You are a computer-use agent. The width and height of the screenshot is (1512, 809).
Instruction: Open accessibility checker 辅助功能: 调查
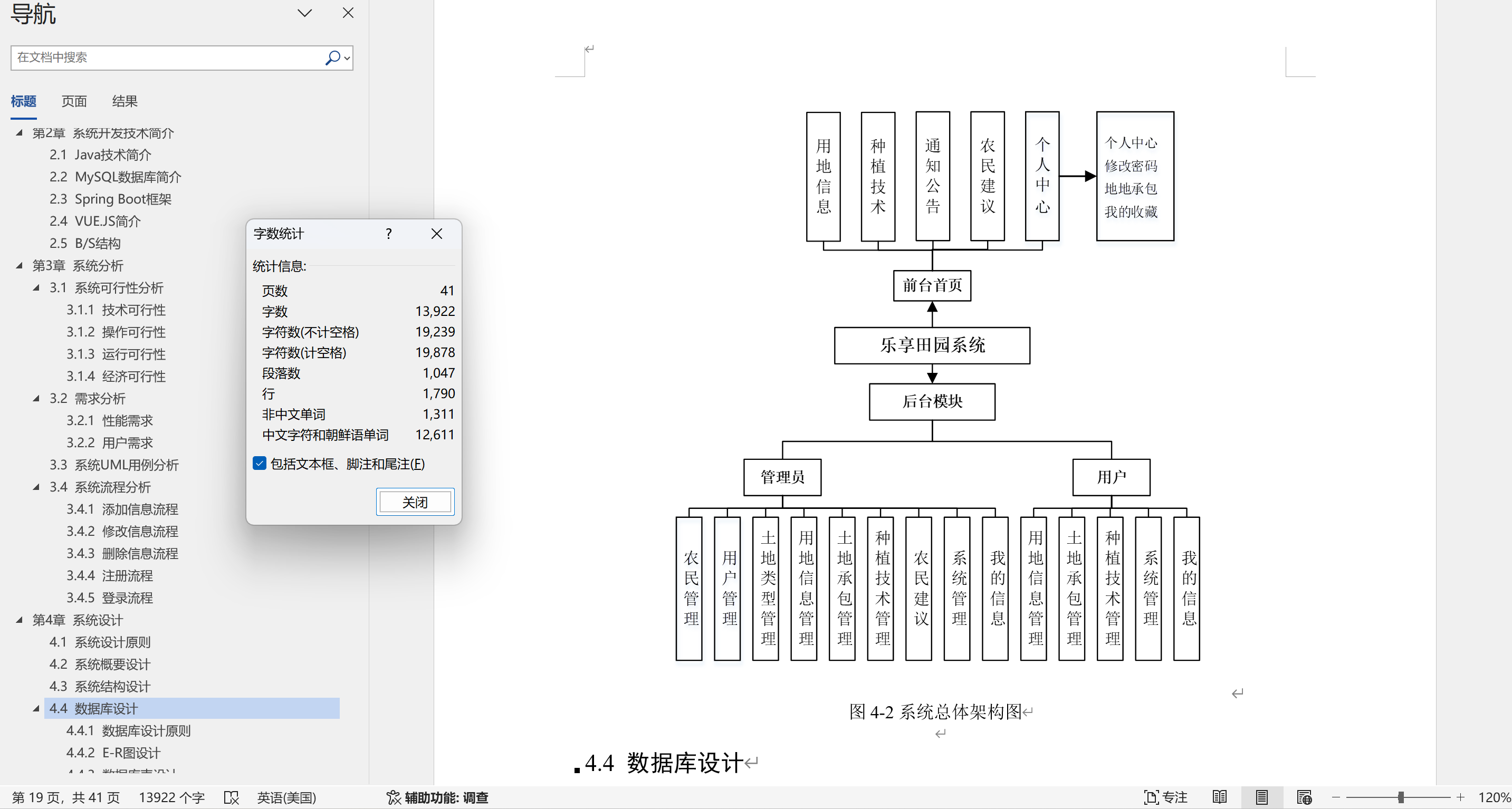pyautogui.click(x=437, y=797)
